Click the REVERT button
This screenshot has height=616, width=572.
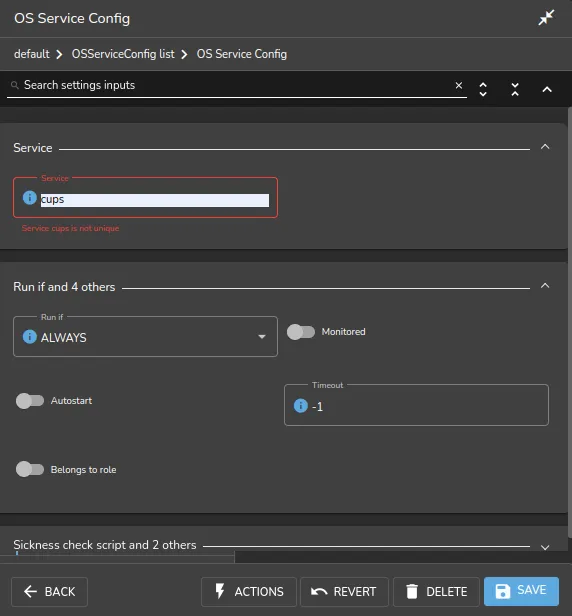(344, 592)
